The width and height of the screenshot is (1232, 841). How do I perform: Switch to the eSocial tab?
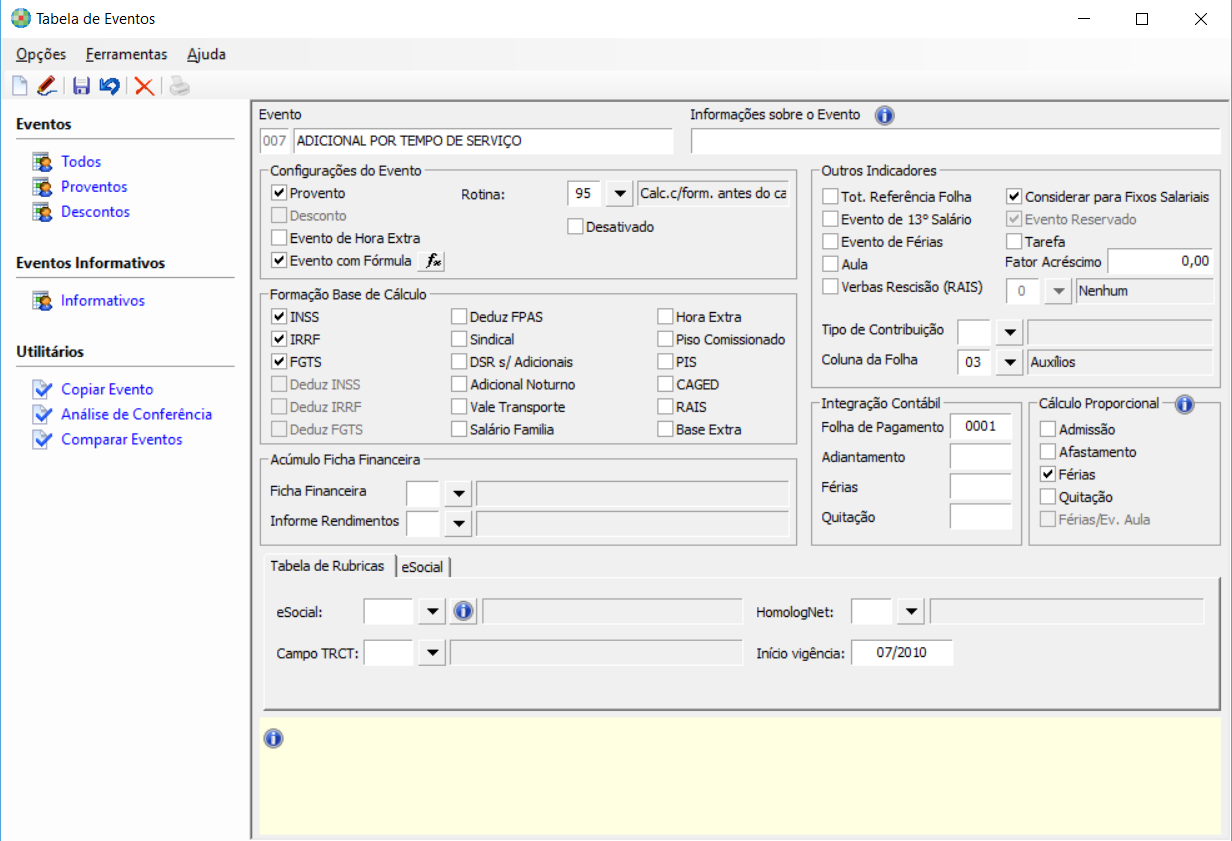click(x=422, y=567)
